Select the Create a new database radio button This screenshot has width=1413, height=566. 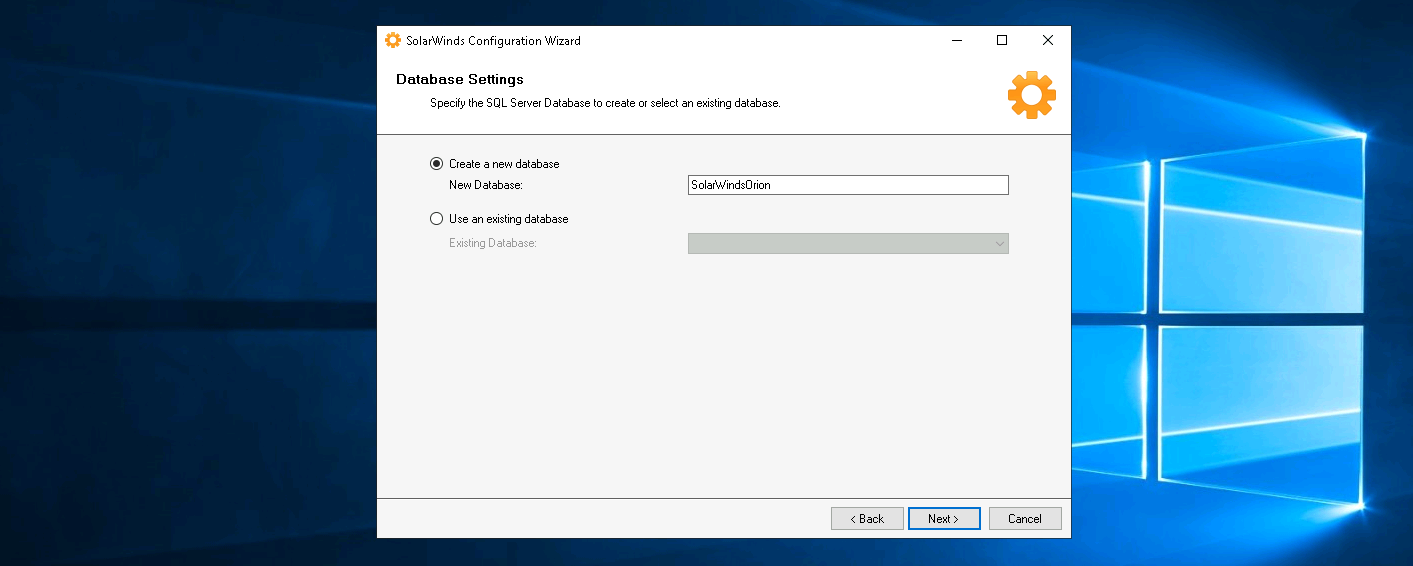(436, 164)
